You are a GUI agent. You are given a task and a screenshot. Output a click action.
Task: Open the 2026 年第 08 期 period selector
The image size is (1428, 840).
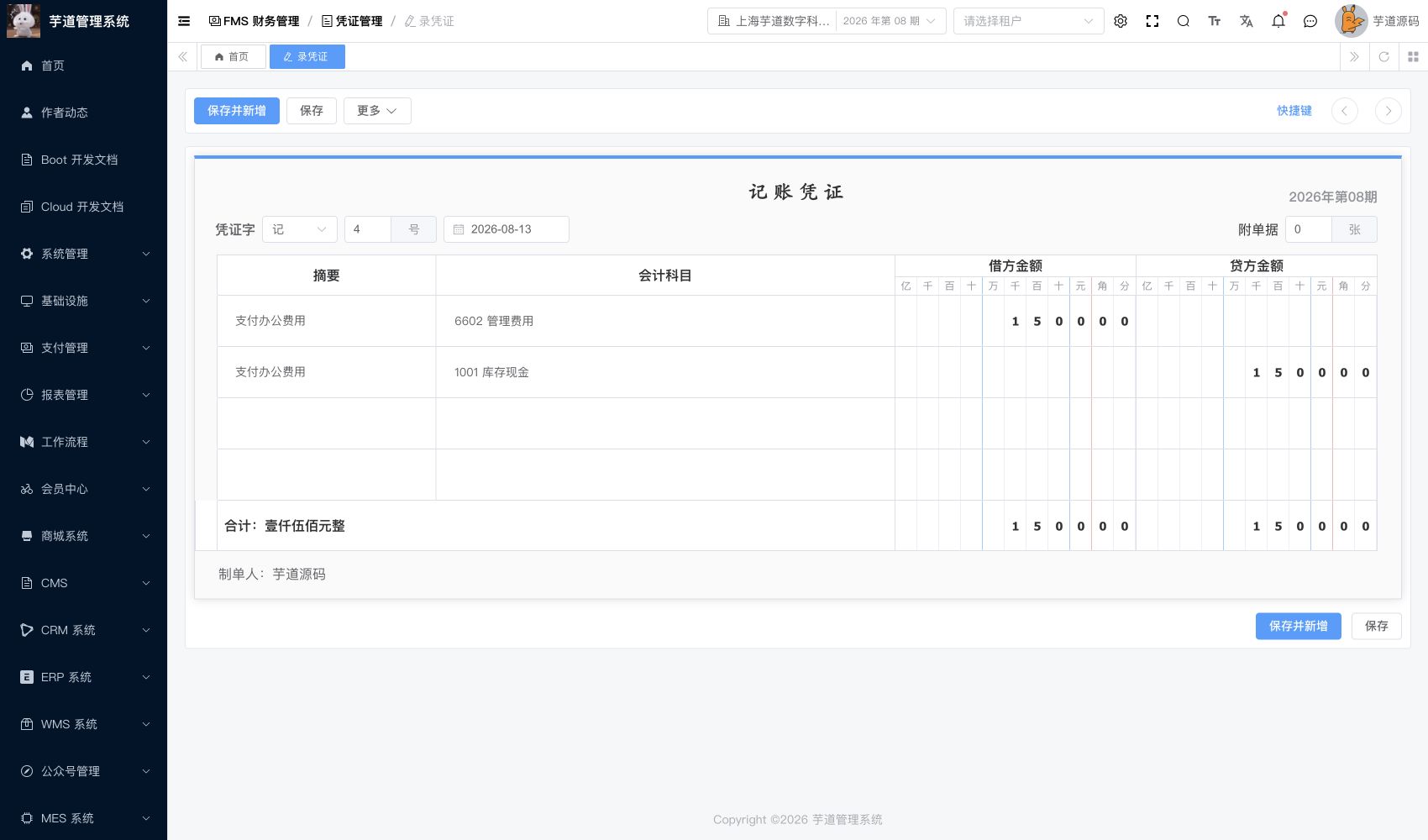[890, 21]
